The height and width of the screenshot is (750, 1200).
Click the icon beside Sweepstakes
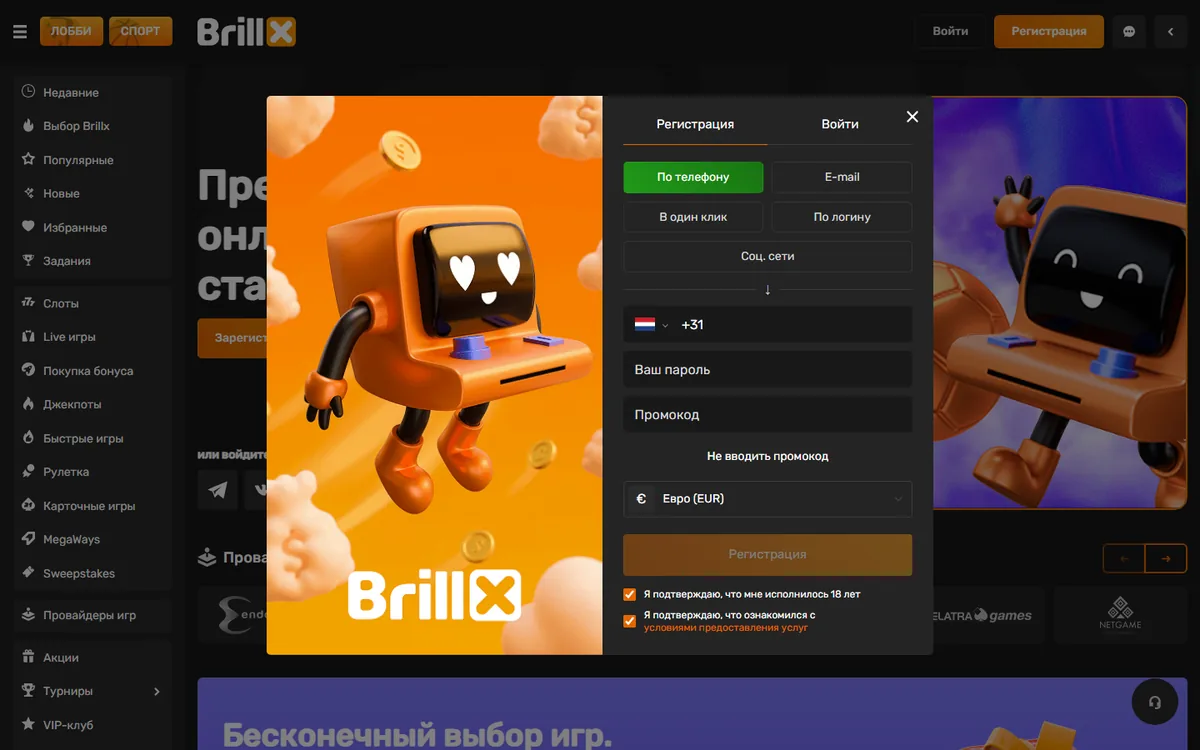[28, 573]
